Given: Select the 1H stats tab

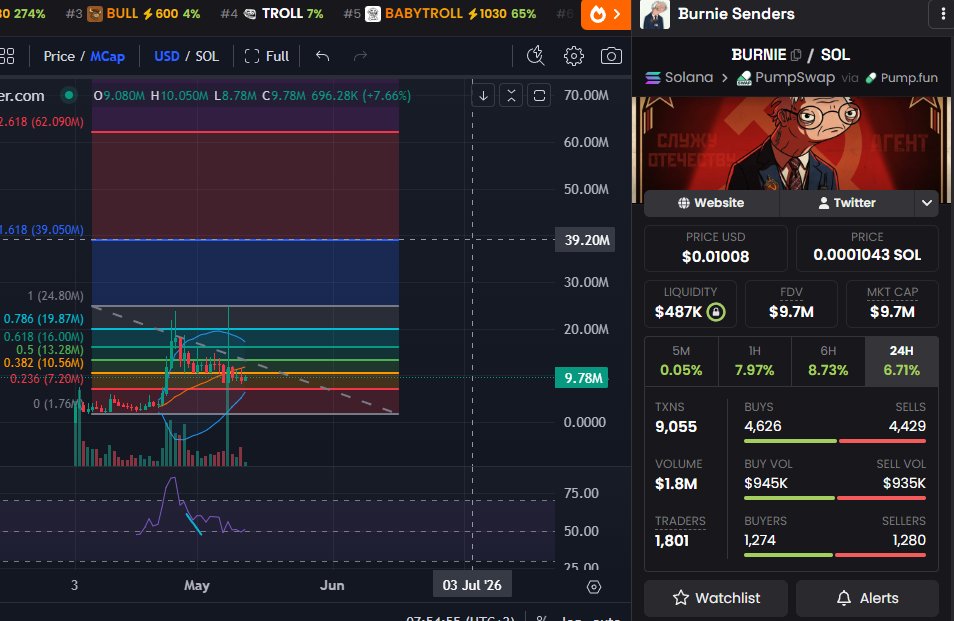Looking at the screenshot, I should 754,361.
